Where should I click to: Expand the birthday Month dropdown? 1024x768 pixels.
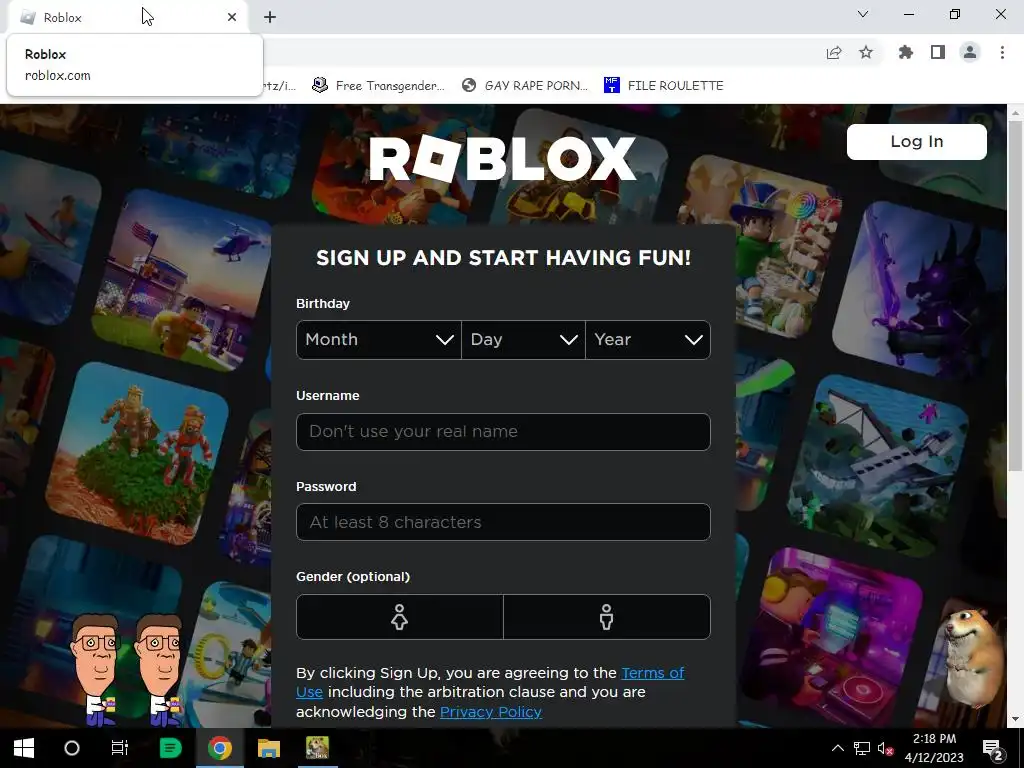tap(379, 340)
